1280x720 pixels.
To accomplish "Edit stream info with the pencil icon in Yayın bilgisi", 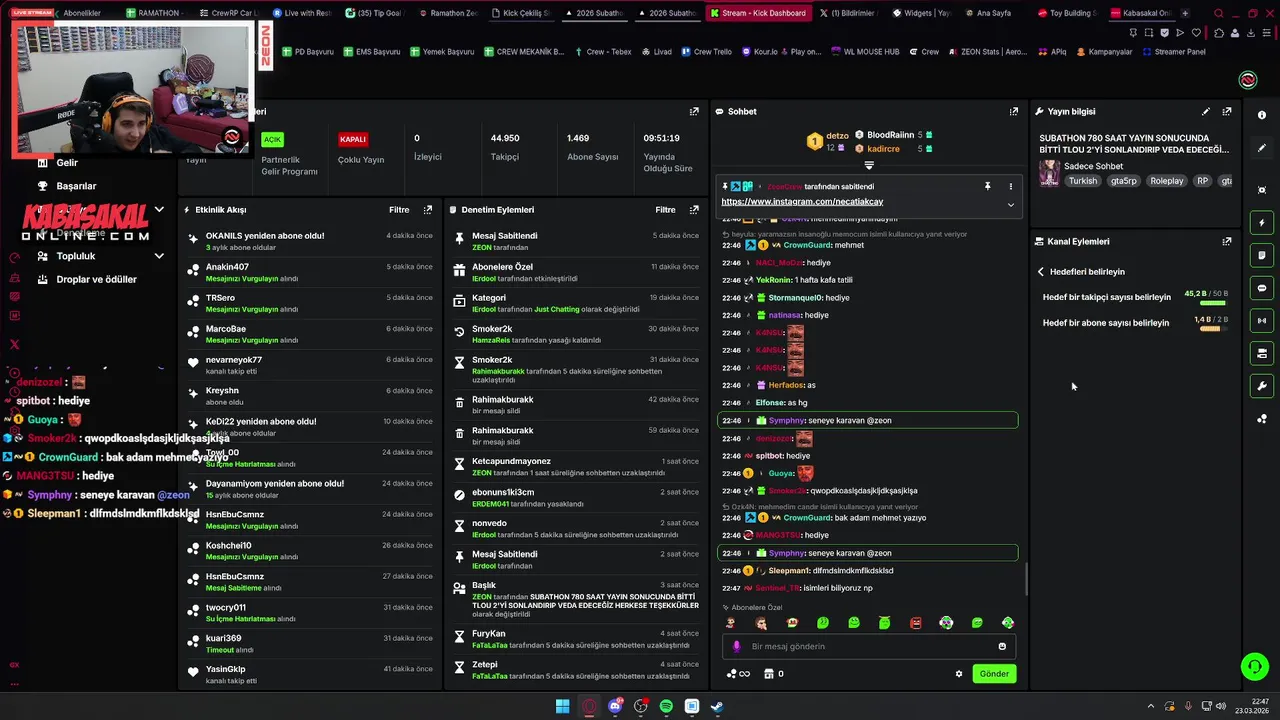I will [1206, 112].
